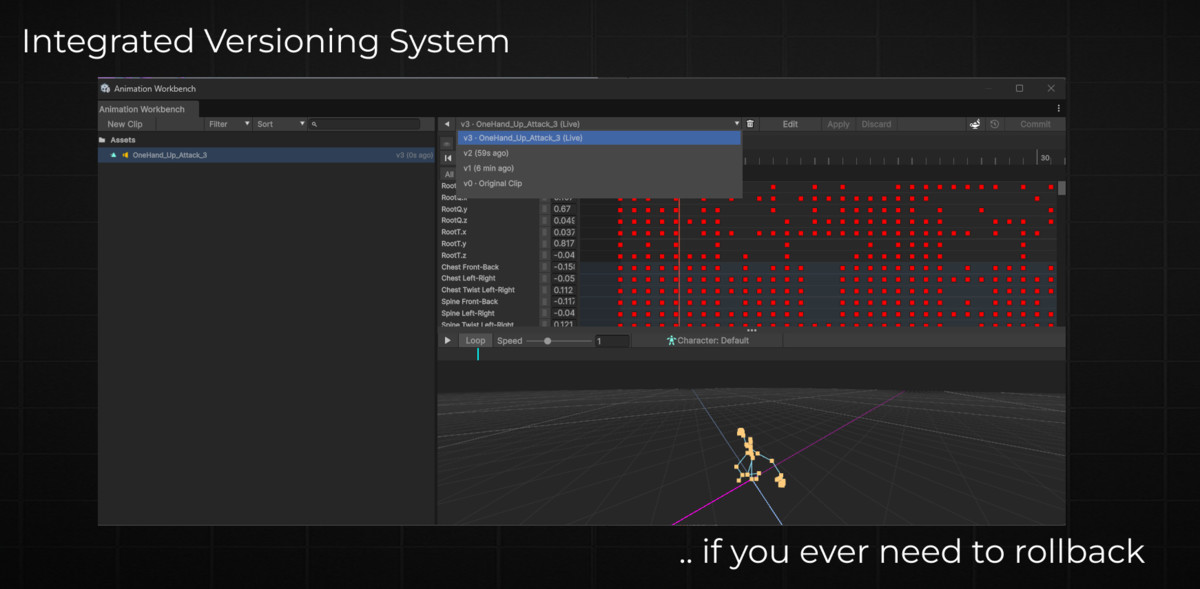Screen dimensions: 1200x589
Task: Adjust the playback Speed slider
Action: [548, 340]
